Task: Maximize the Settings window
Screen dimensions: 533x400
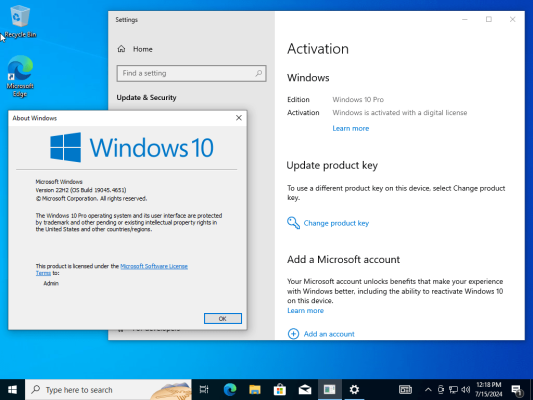Action: 488,19
